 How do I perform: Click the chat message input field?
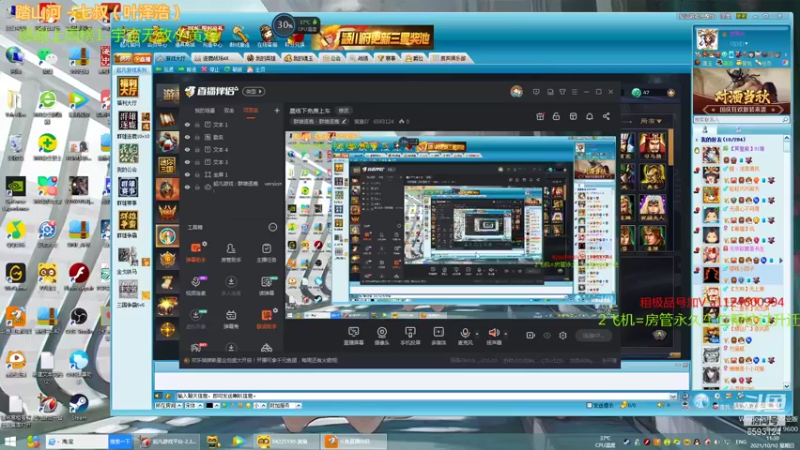coord(422,396)
